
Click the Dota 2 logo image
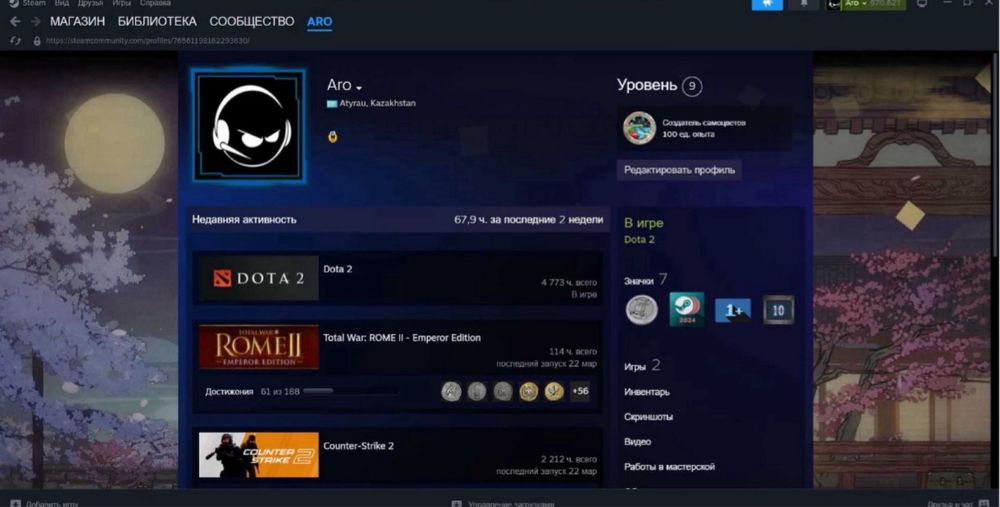(x=258, y=278)
